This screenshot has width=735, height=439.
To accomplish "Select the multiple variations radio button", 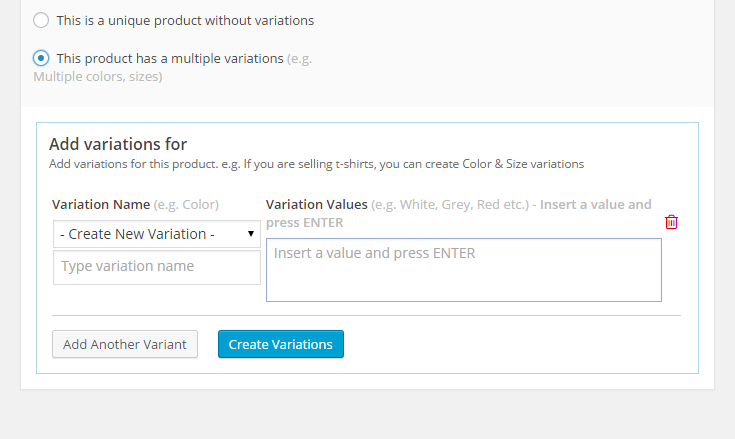I will coord(41,58).
